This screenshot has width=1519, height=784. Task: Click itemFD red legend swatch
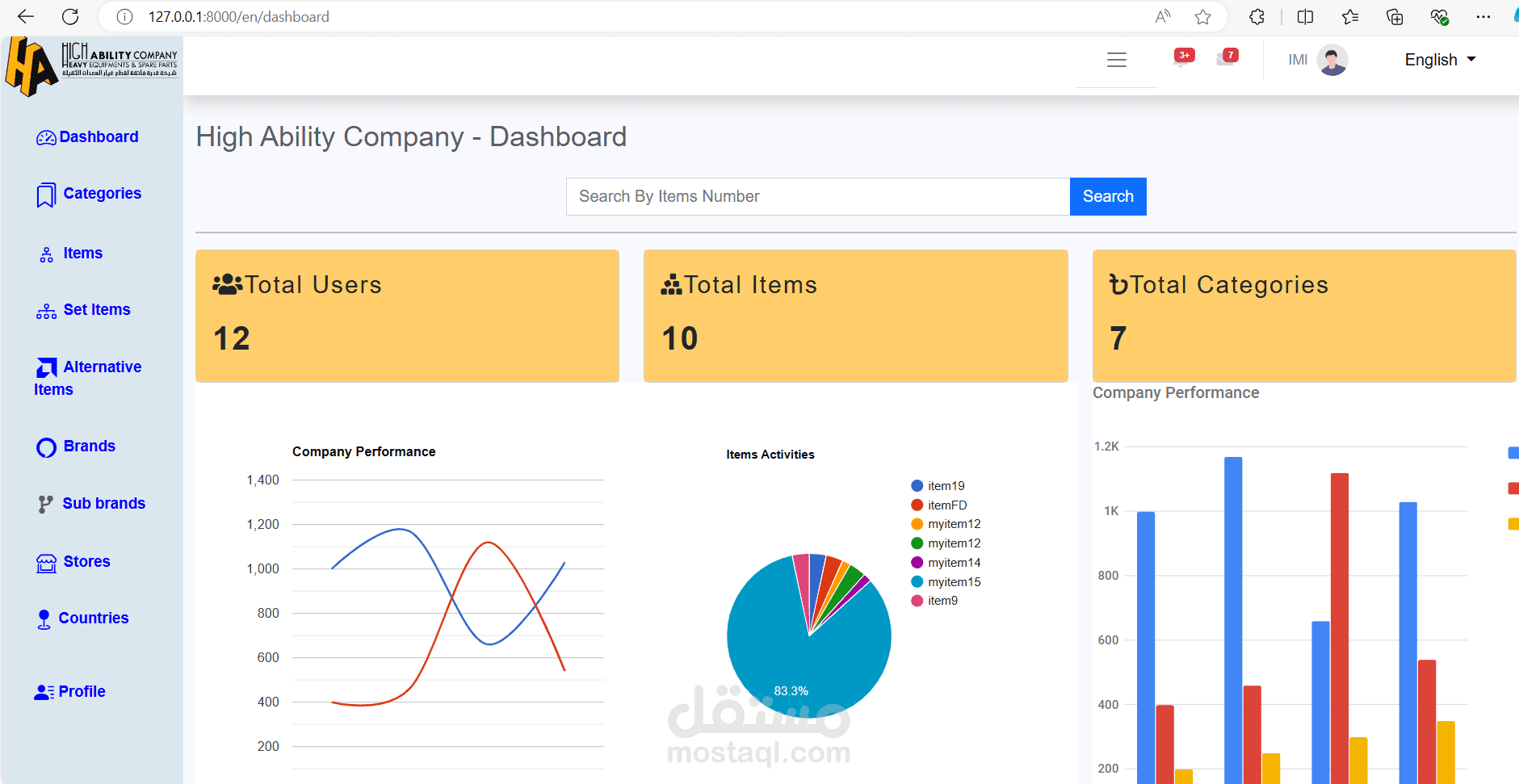917,505
